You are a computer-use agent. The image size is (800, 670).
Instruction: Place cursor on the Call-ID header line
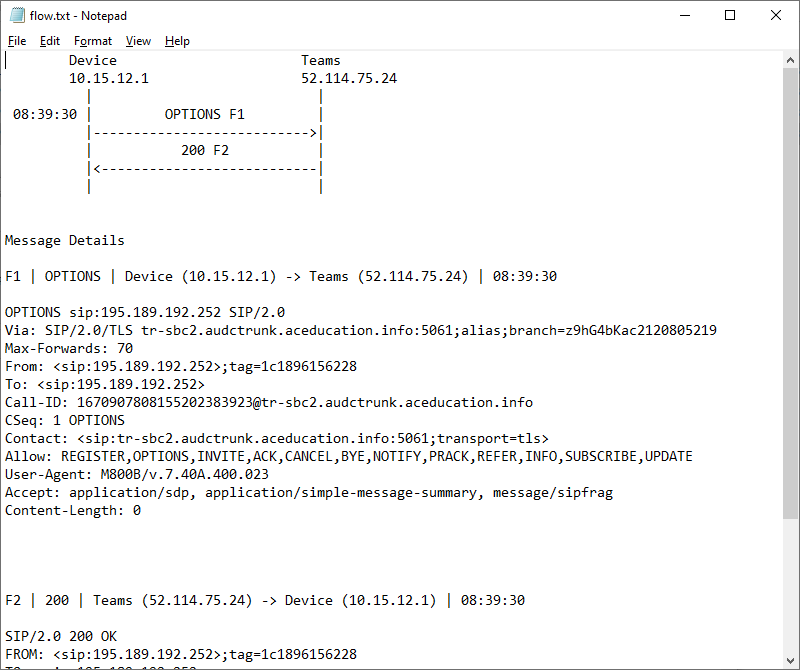point(200,402)
